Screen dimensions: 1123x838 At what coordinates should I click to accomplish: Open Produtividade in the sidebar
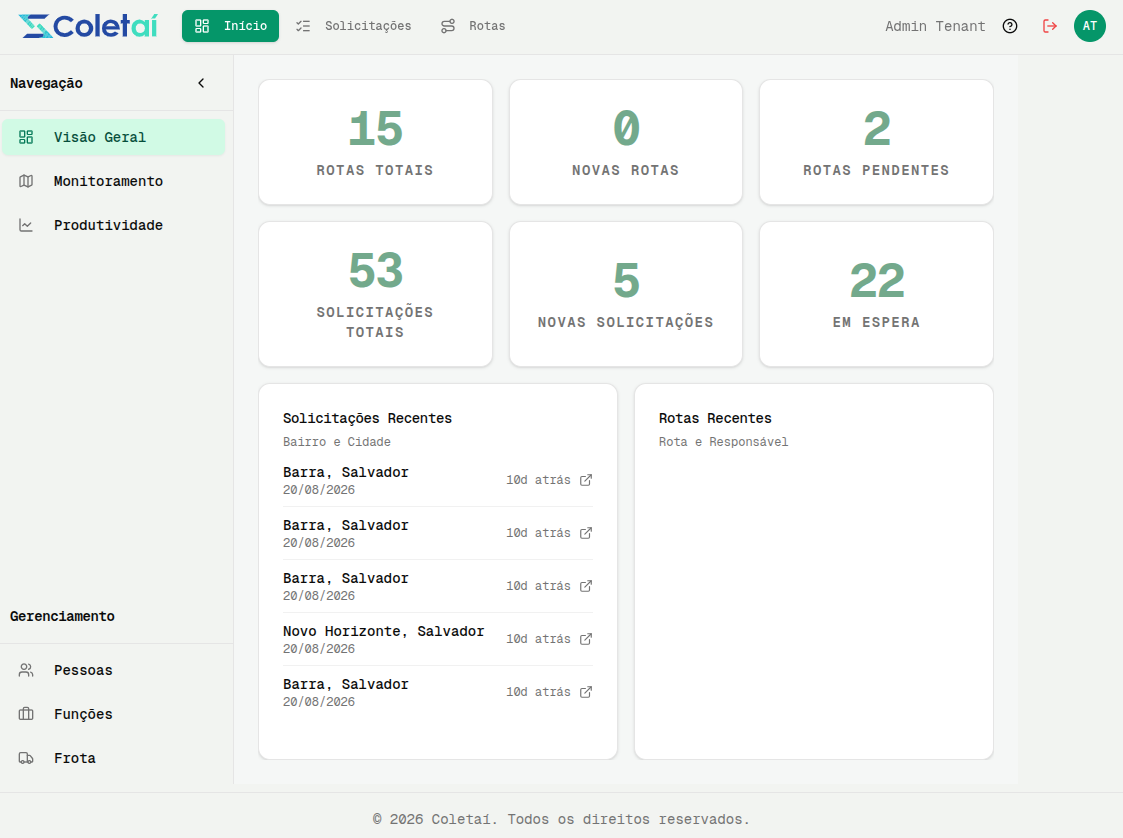(x=113, y=225)
